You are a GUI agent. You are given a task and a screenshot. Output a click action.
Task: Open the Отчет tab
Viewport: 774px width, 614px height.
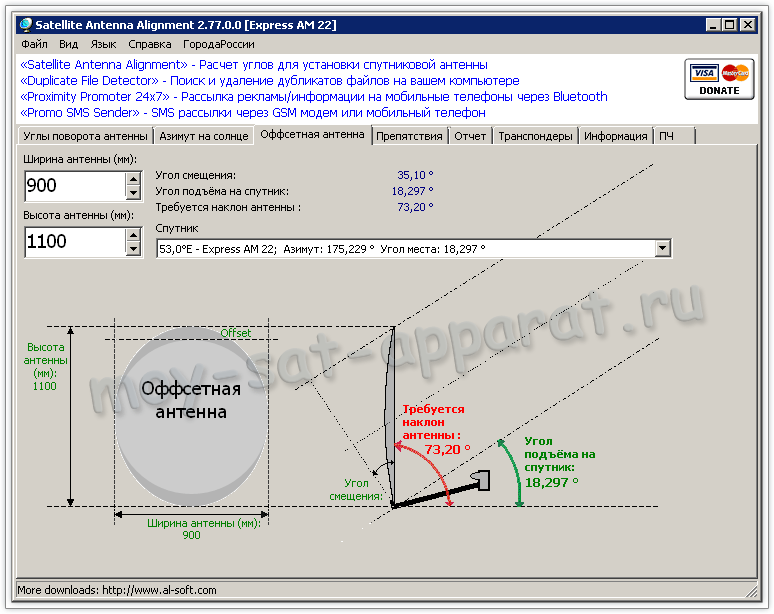click(470, 136)
